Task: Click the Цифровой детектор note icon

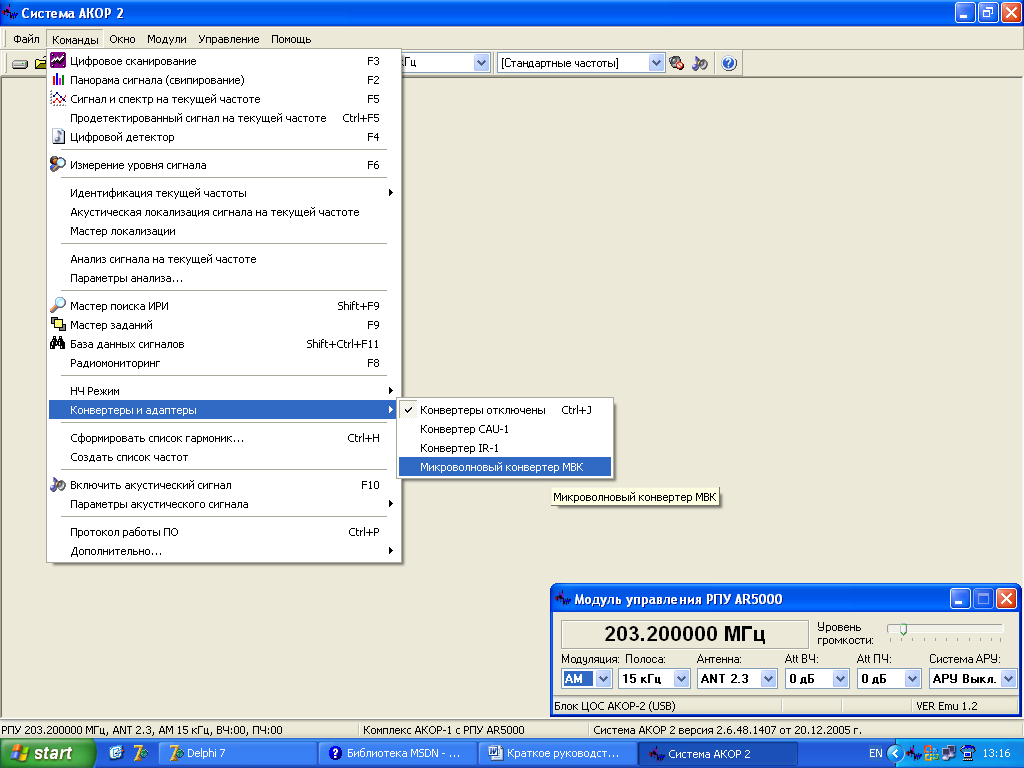Action: [58, 136]
